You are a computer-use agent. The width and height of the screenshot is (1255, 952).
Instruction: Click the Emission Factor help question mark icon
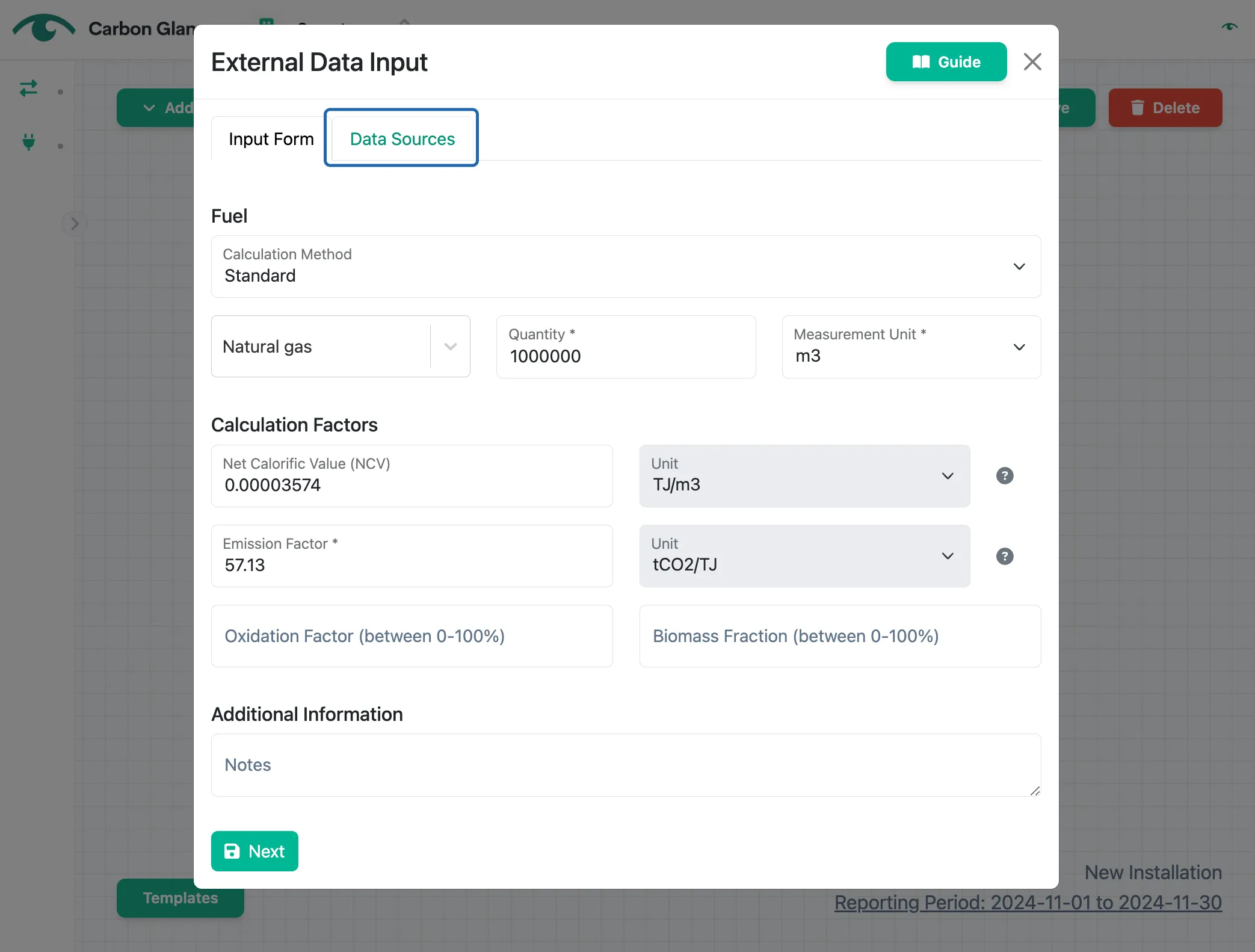1005,556
